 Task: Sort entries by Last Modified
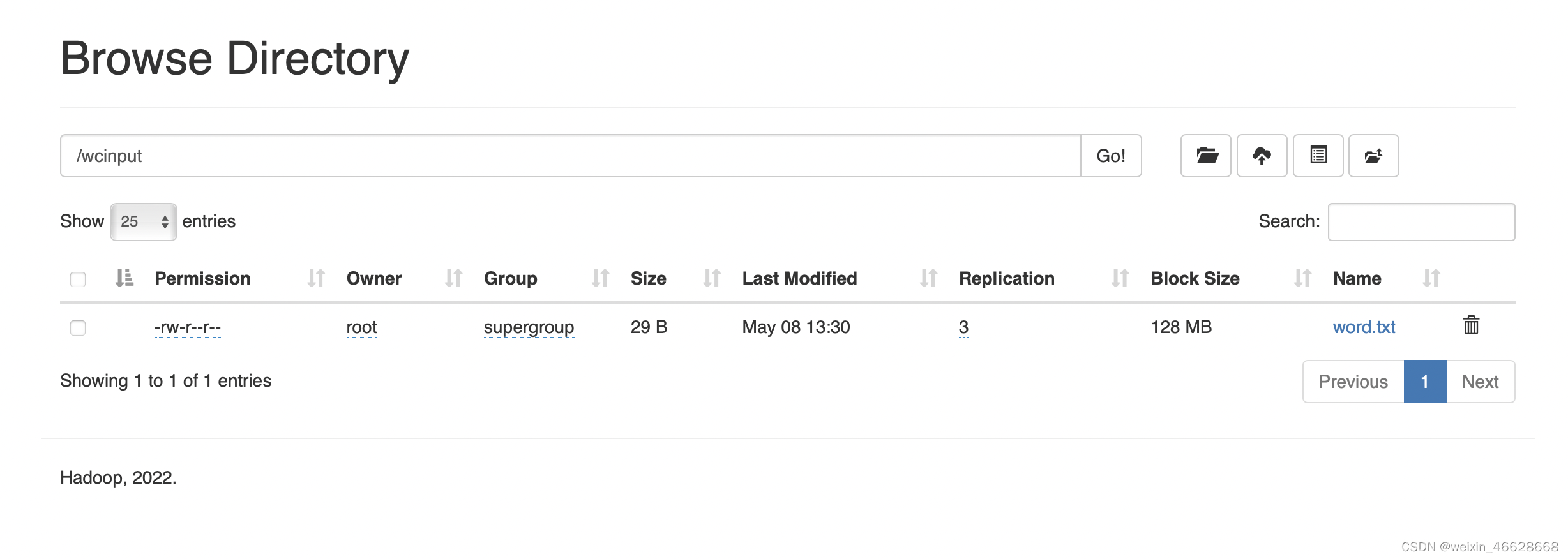(799, 278)
